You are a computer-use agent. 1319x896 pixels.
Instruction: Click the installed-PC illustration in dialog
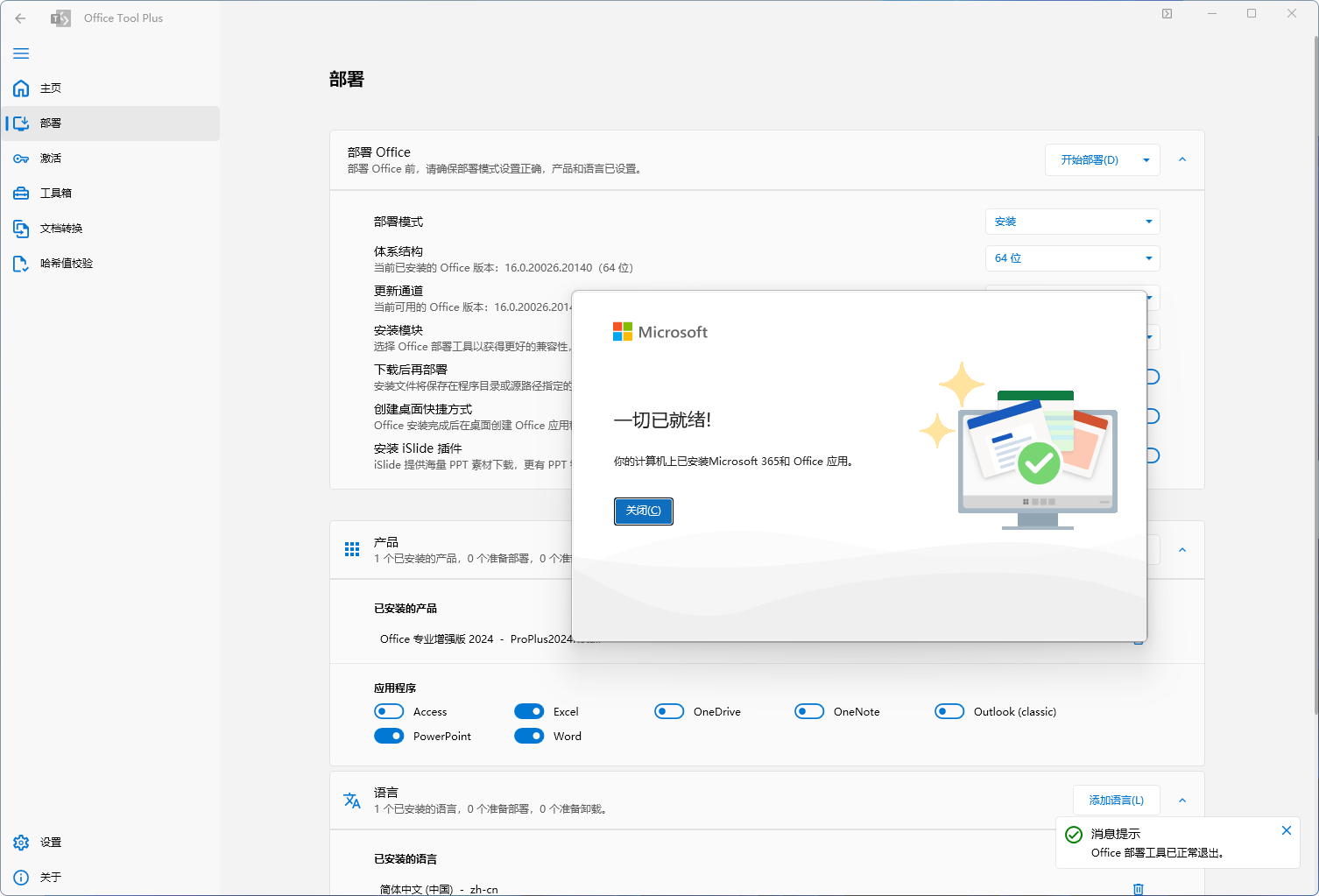click(1019, 447)
